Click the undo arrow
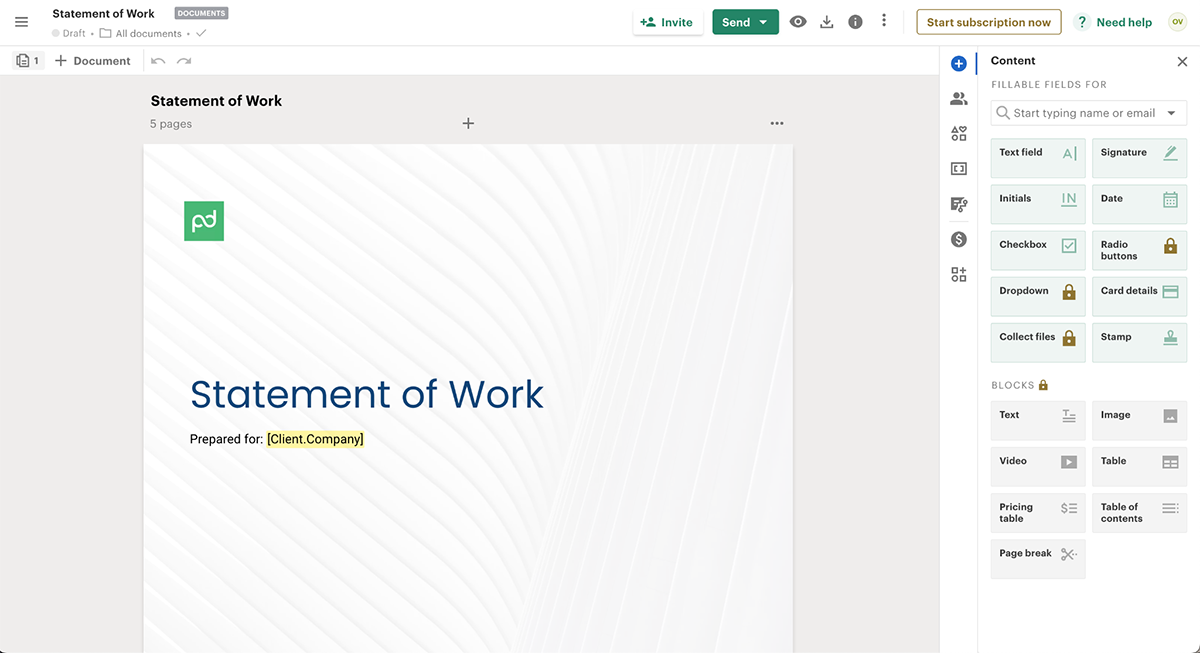 coord(158,61)
